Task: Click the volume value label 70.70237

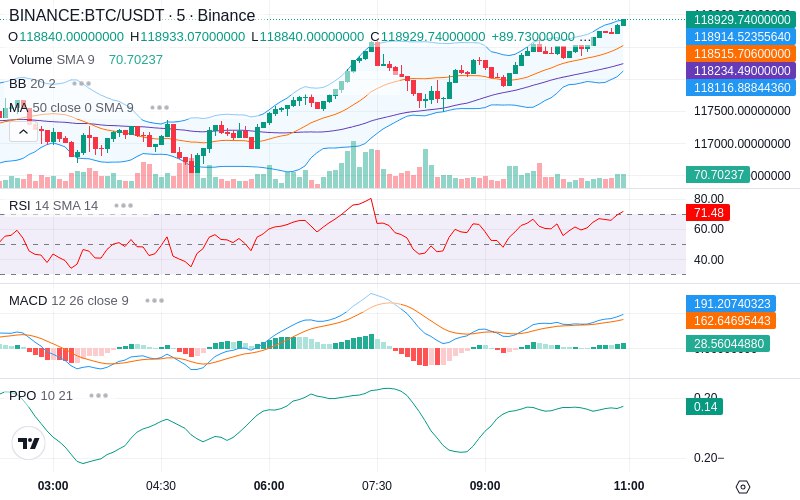Action: click(x=718, y=174)
